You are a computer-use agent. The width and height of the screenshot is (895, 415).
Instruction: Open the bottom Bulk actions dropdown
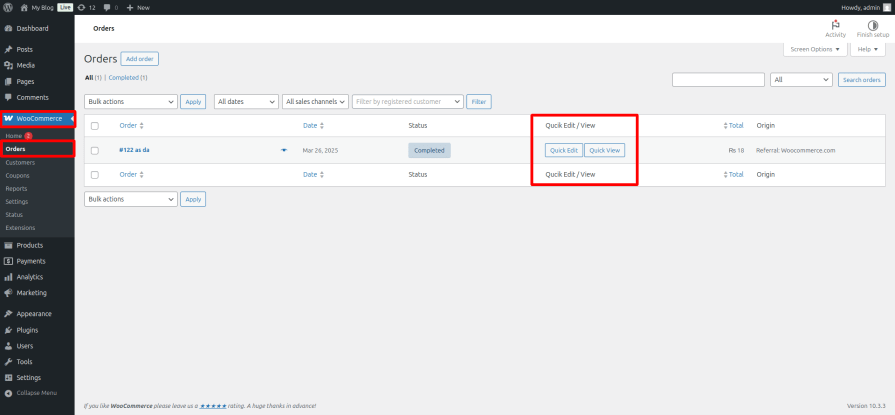(131, 199)
